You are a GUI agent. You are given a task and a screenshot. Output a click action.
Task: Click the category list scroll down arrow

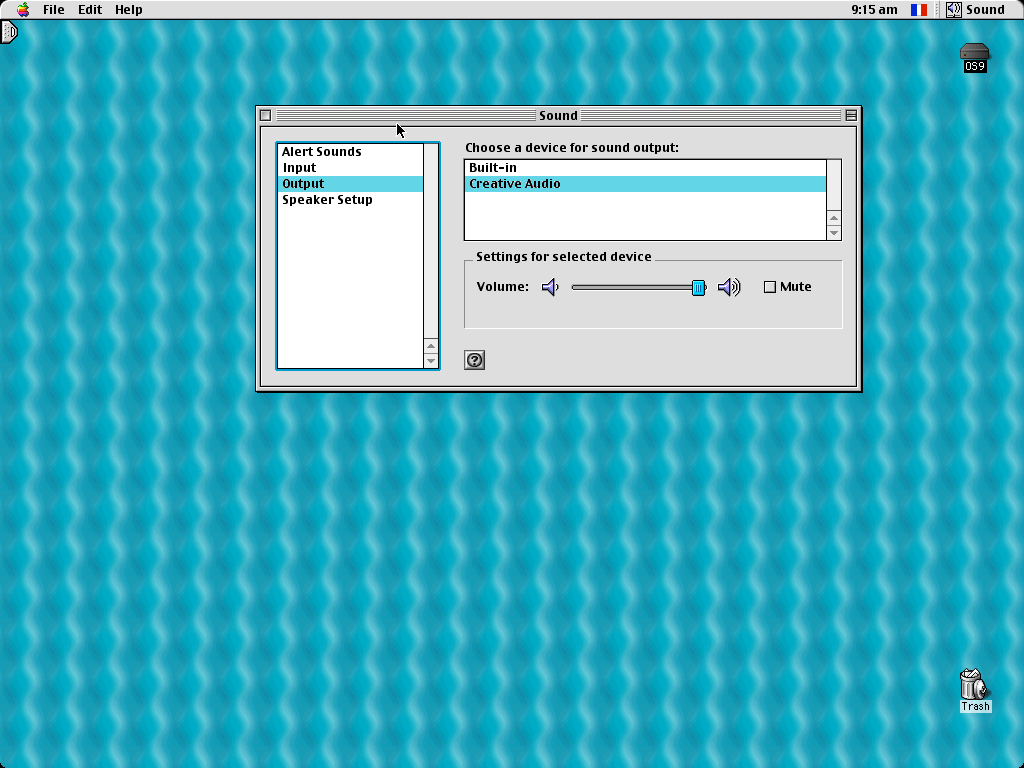pos(430,360)
